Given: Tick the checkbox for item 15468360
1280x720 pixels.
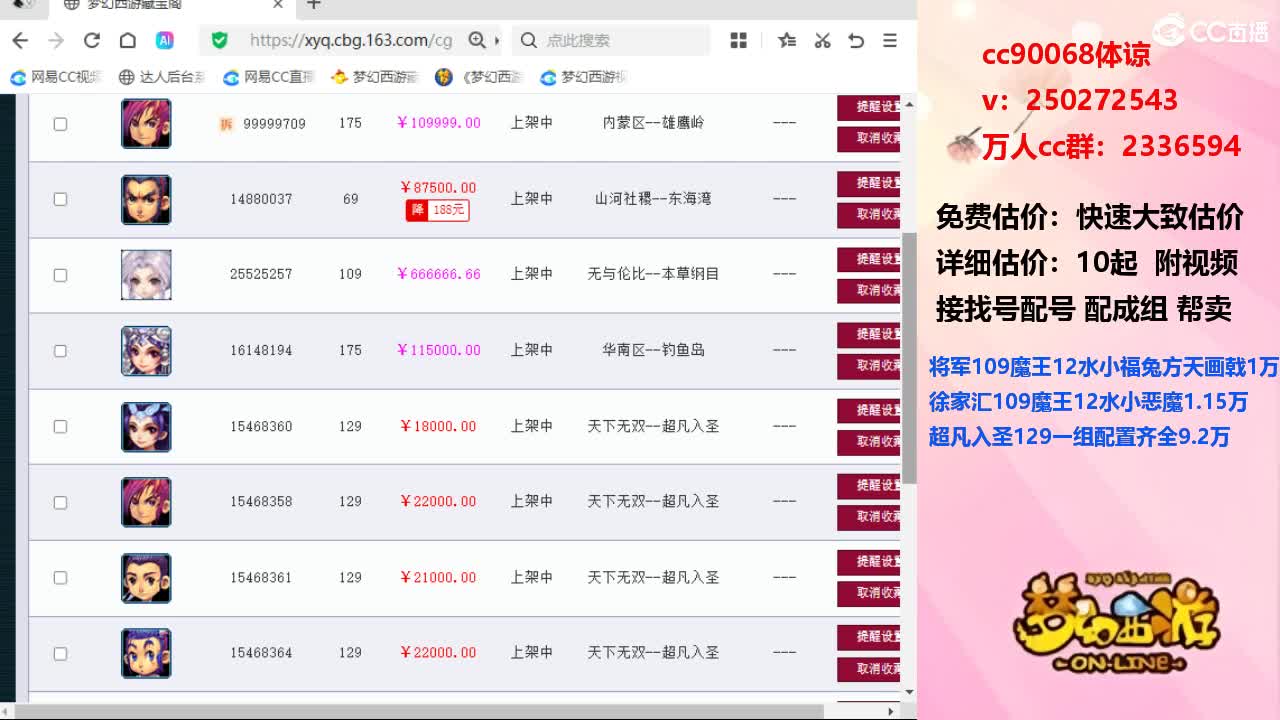Looking at the screenshot, I should [60, 426].
